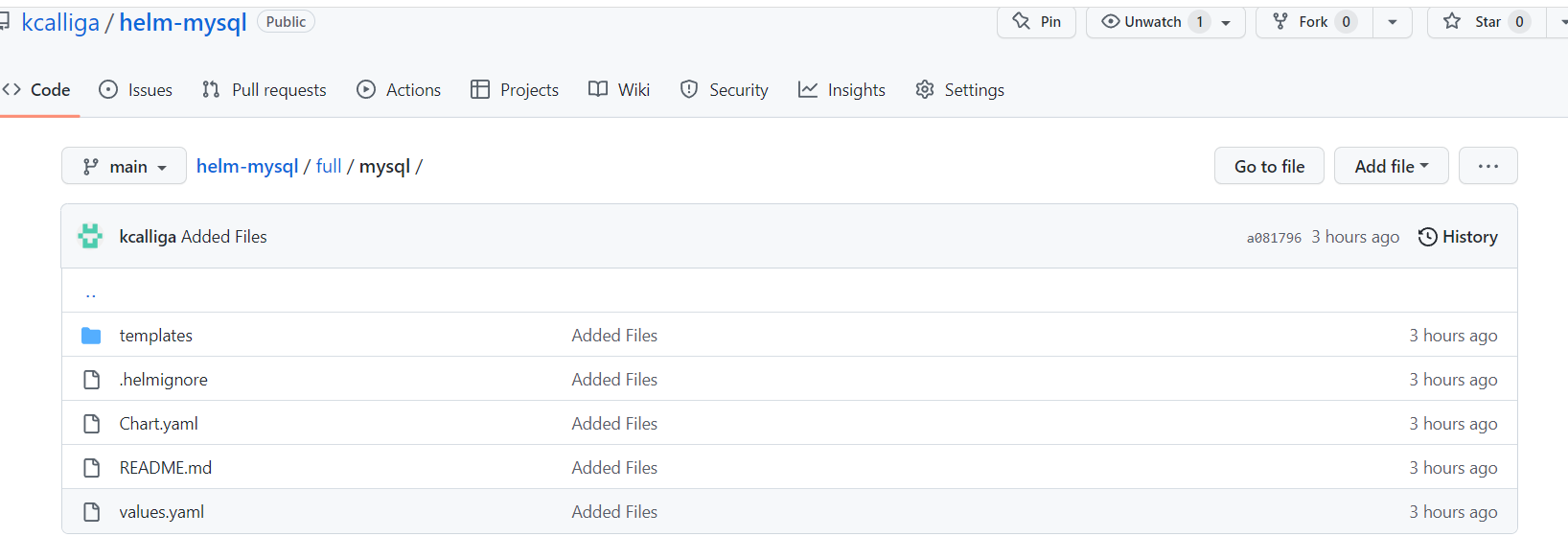Click the templates folder icon

coord(91,335)
